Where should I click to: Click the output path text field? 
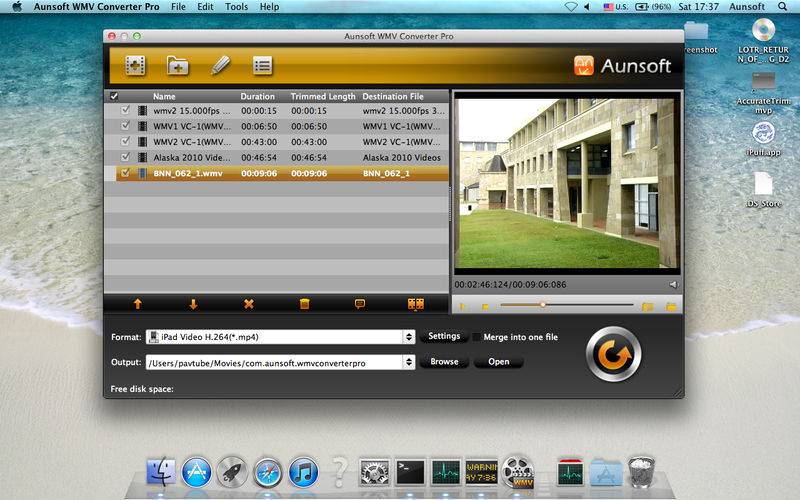pos(274,363)
